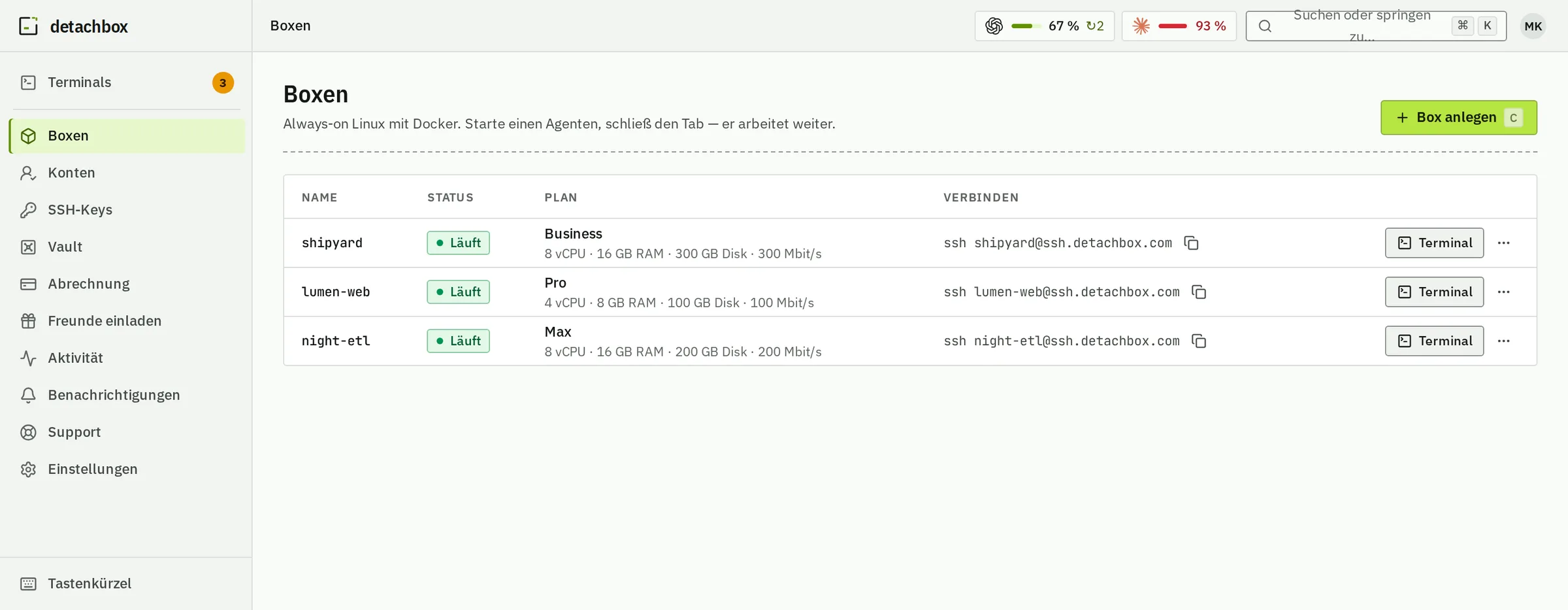
Task: Click the Box anlegen button
Action: coord(1458,118)
